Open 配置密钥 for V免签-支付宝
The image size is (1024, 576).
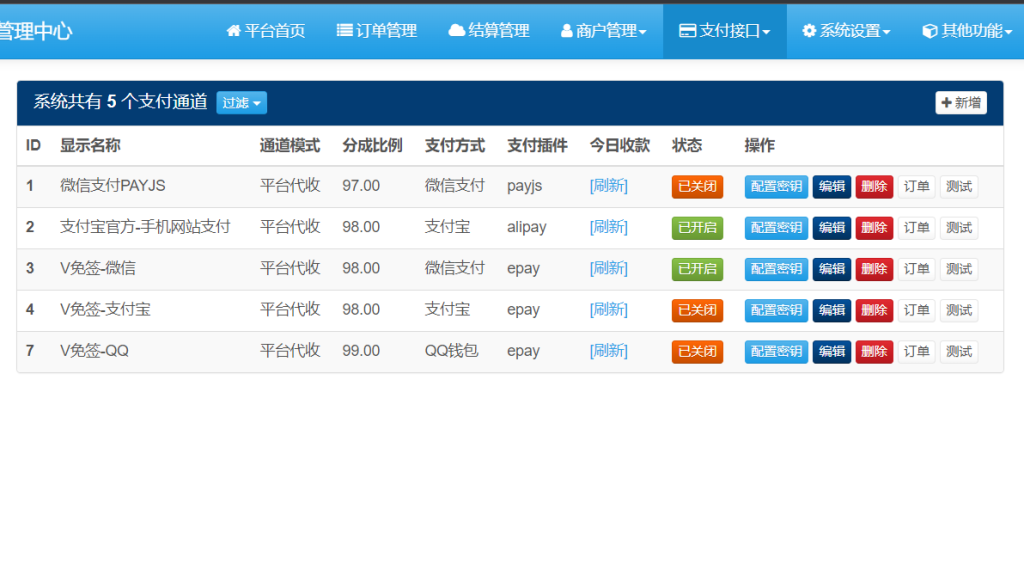(776, 310)
